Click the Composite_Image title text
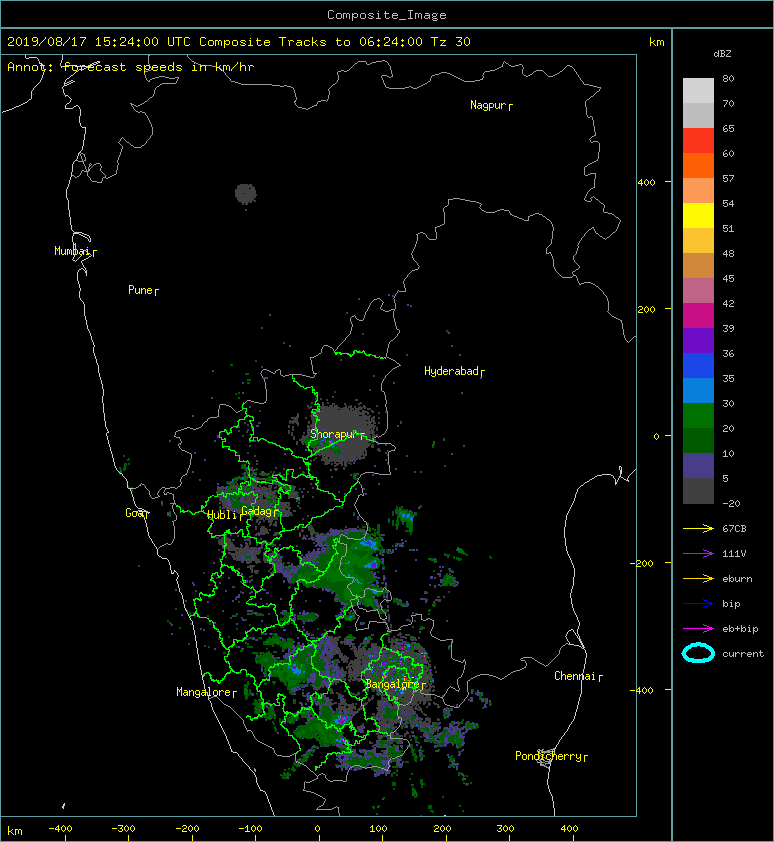 387,15
